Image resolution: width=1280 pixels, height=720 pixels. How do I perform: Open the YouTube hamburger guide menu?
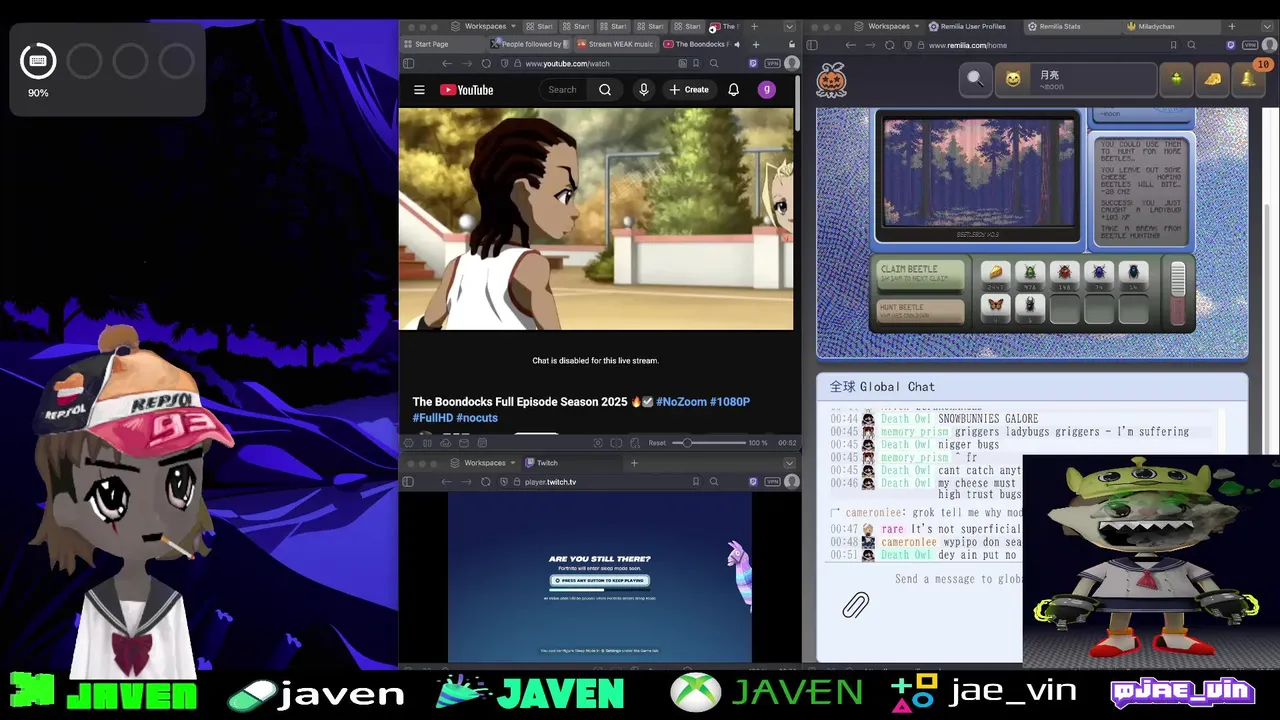[419, 90]
